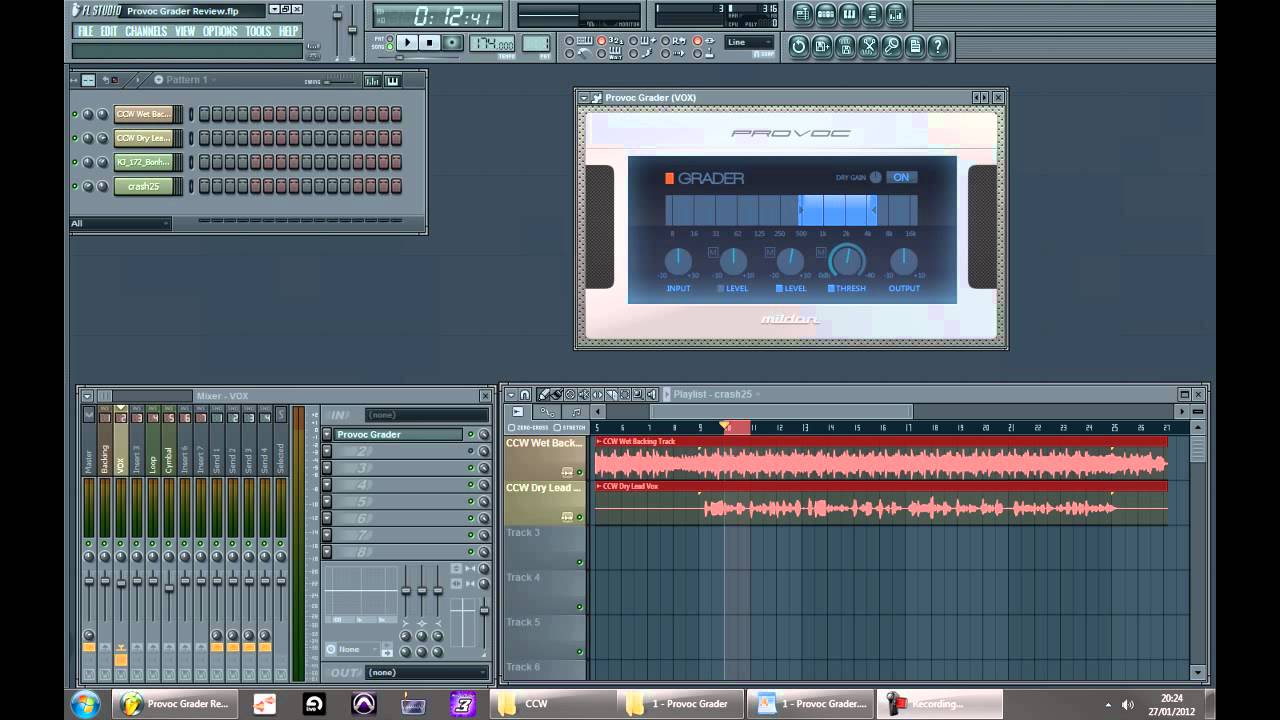Click the one-click audio recording microphone icon
The width and height of the screenshot is (1280, 720).
pyautogui.click(x=891, y=46)
